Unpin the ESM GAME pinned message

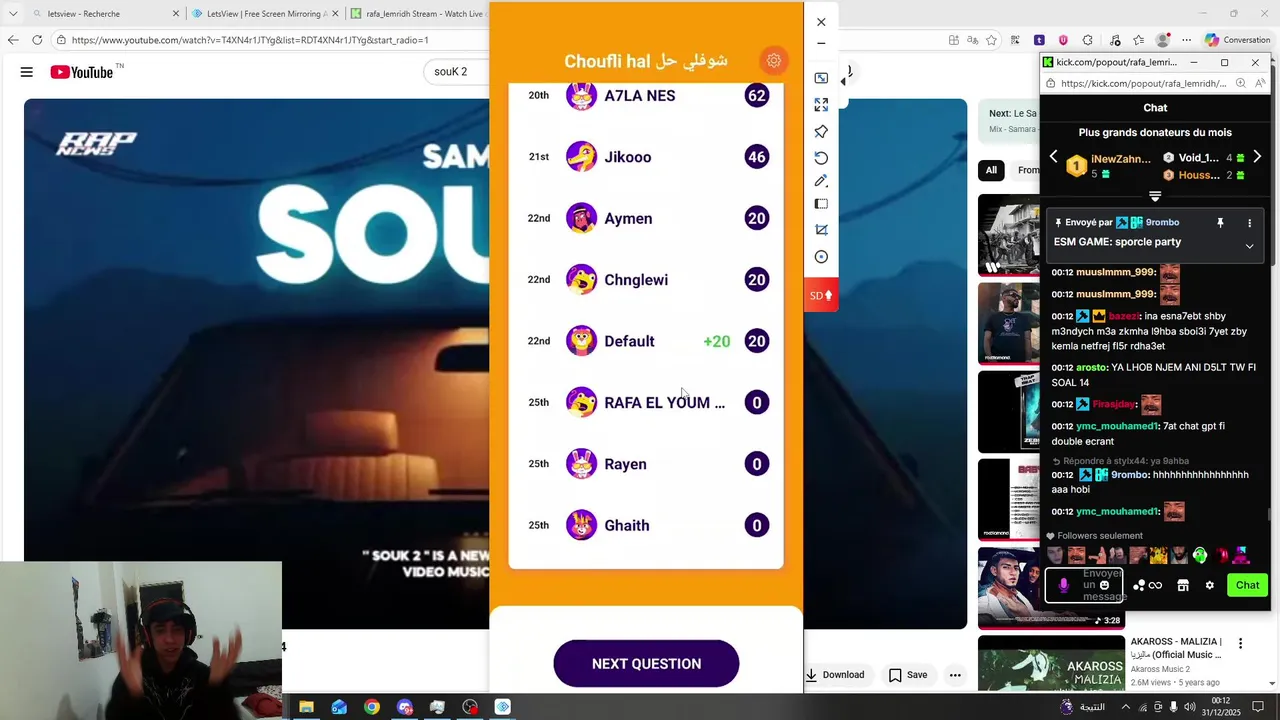[1220, 223]
